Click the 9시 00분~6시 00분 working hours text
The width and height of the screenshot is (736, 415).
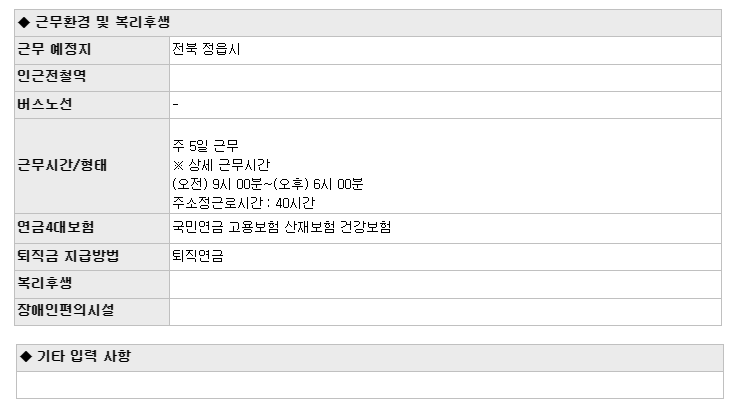pyautogui.click(x=268, y=184)
